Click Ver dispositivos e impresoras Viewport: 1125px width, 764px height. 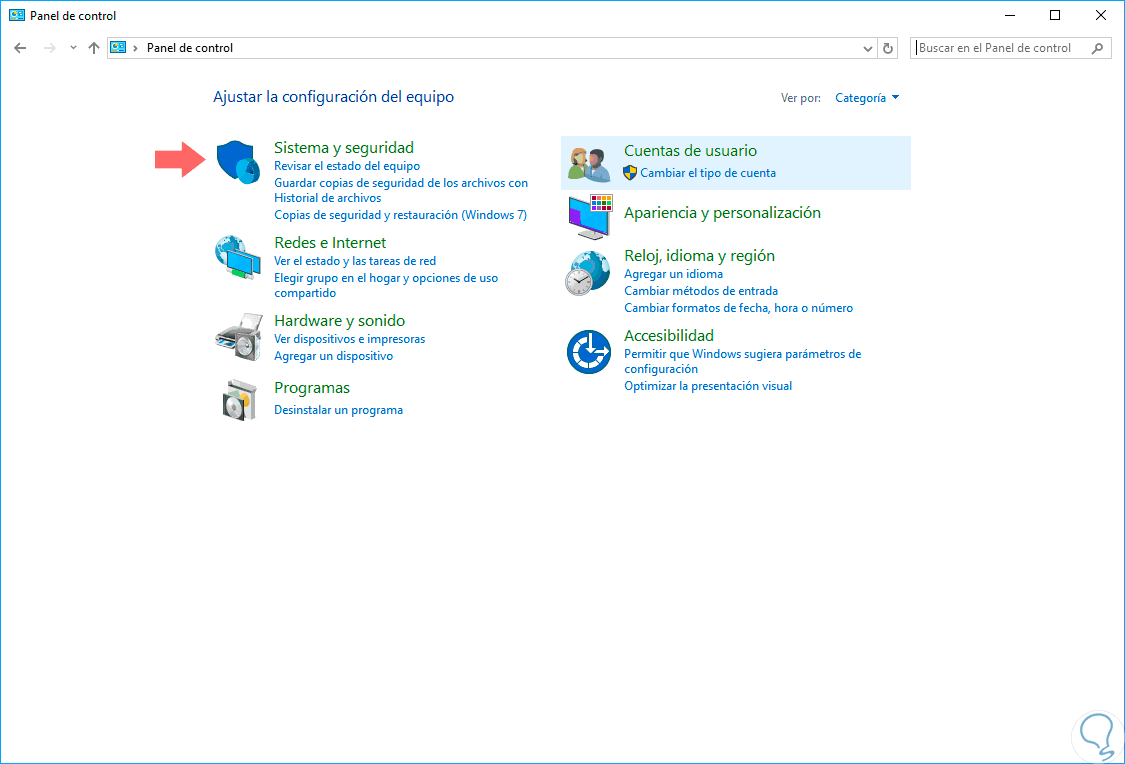pyautogui.click(x=349, y=339)
